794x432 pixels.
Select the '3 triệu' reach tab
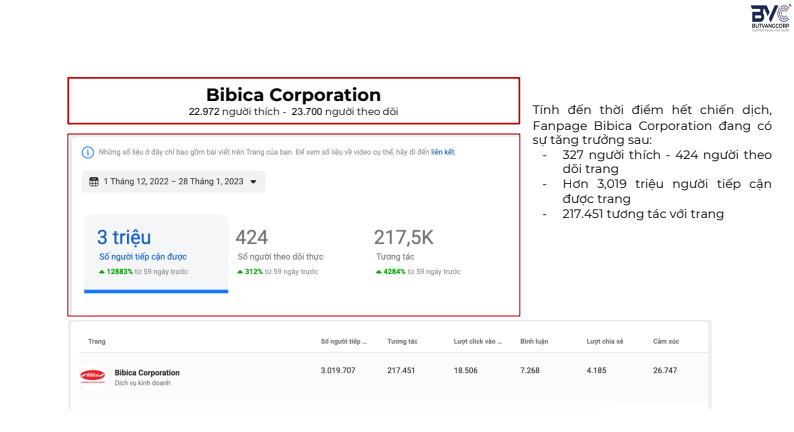click(x=156, y=253)
